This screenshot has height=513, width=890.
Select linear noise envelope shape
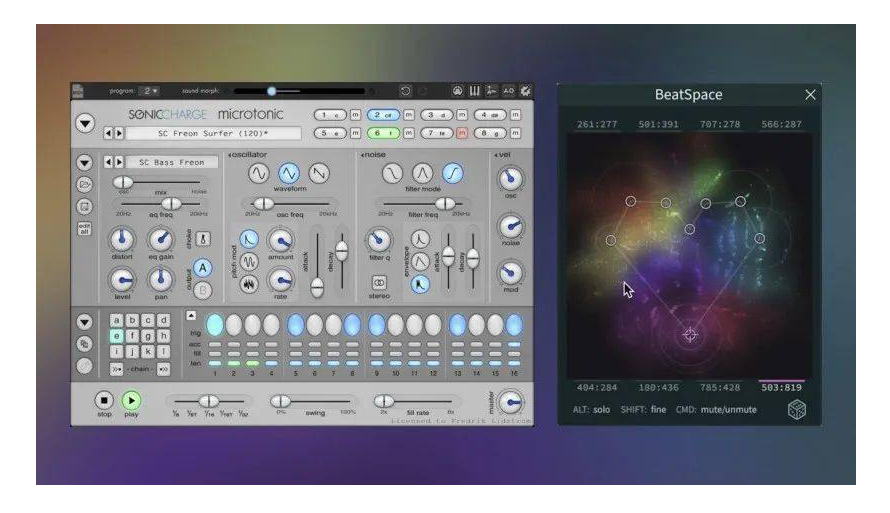pos(420,262)
